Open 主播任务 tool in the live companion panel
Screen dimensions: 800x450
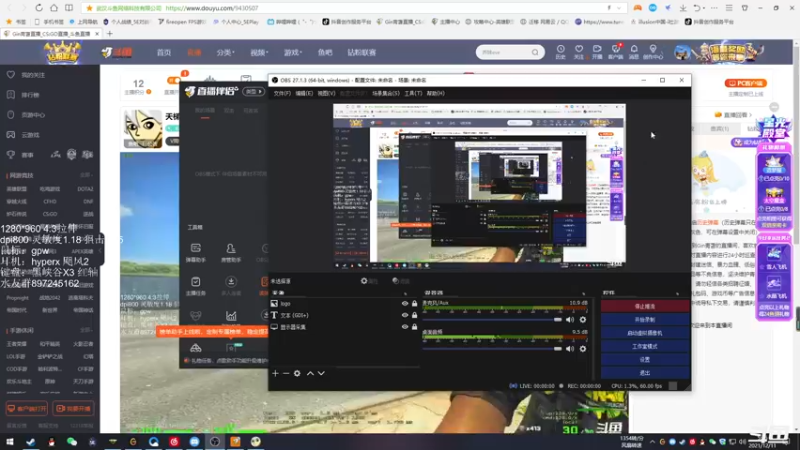coord(195,286)
